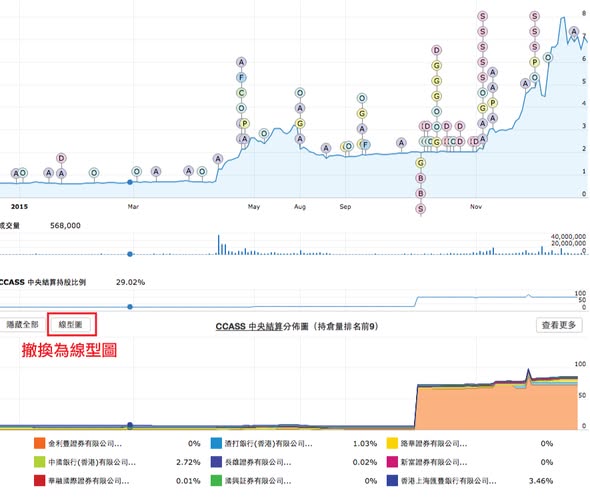This screenshot has height=498, width=590.
Task: Click the O event marker just above Mar
Action: click(x=137, y=172)
